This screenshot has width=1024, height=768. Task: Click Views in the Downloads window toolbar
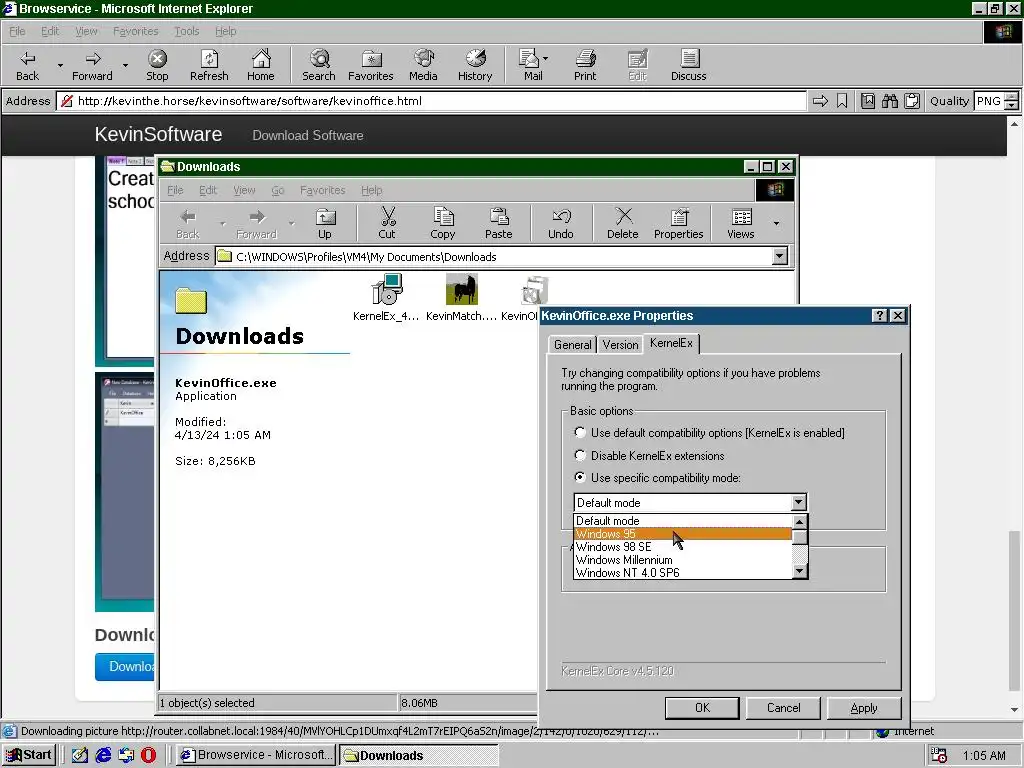[741, 223]
